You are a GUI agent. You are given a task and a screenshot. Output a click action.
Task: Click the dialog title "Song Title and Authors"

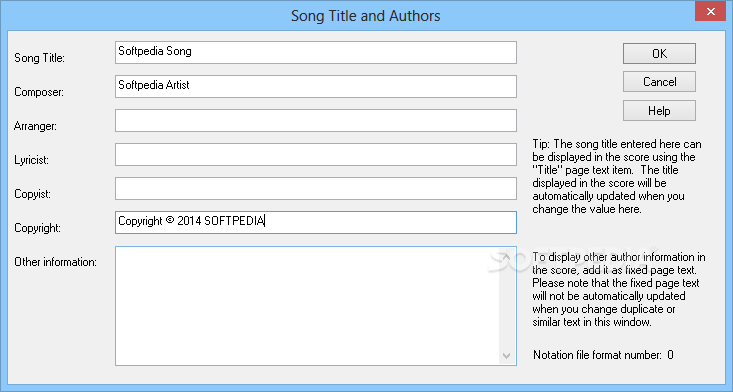tap(366, 16)
